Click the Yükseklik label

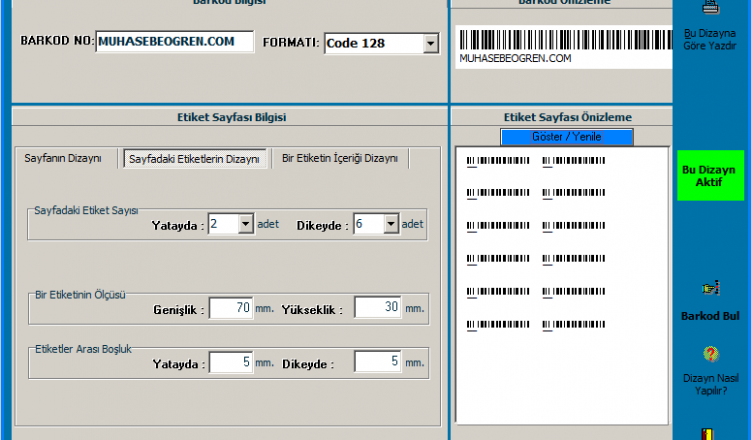(312, 310)
